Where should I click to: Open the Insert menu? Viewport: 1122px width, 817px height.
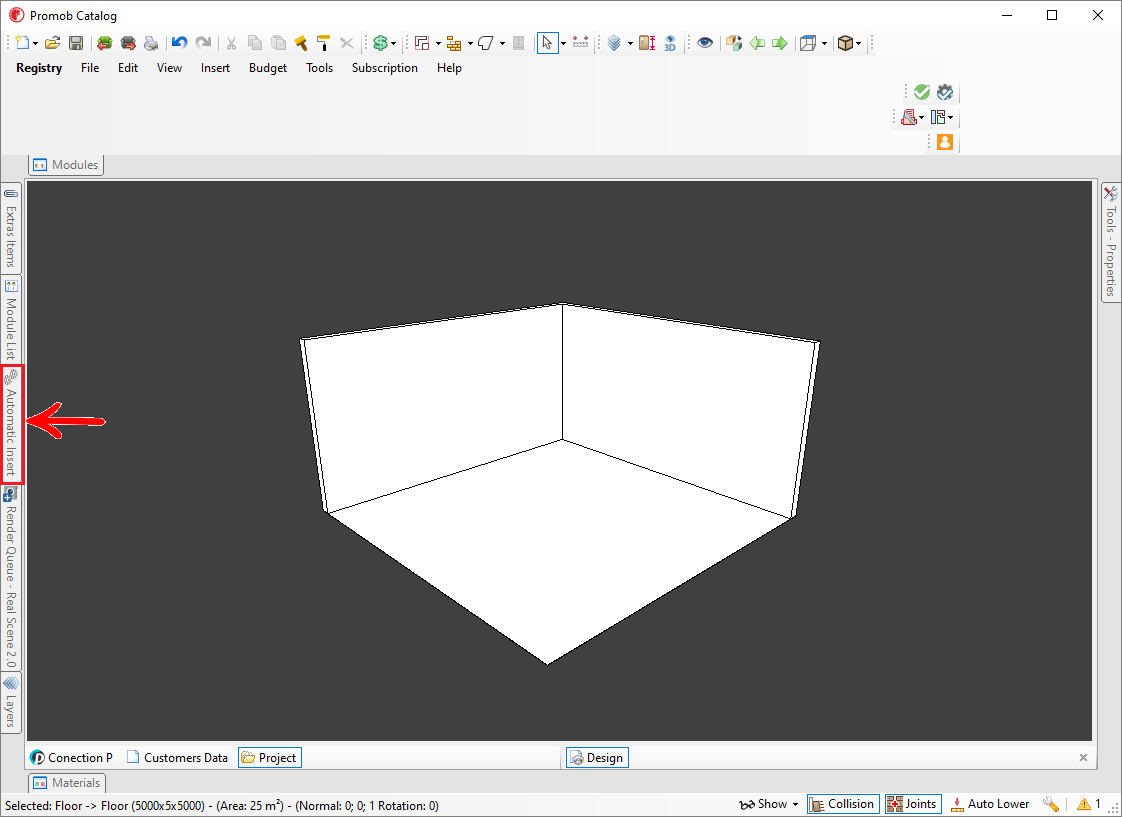tap(215, 68)
